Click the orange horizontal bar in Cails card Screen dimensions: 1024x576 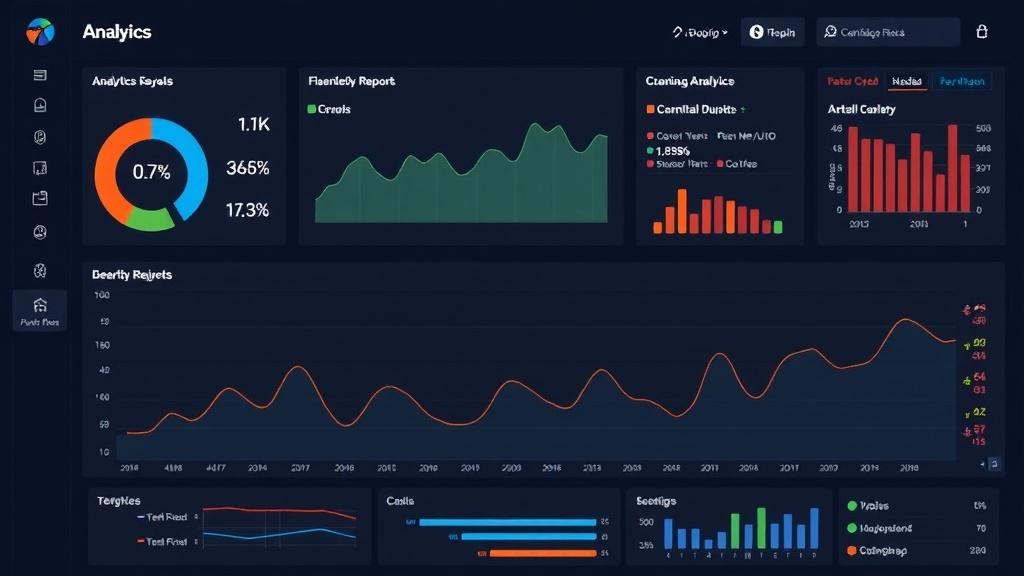tap(542, 553)
